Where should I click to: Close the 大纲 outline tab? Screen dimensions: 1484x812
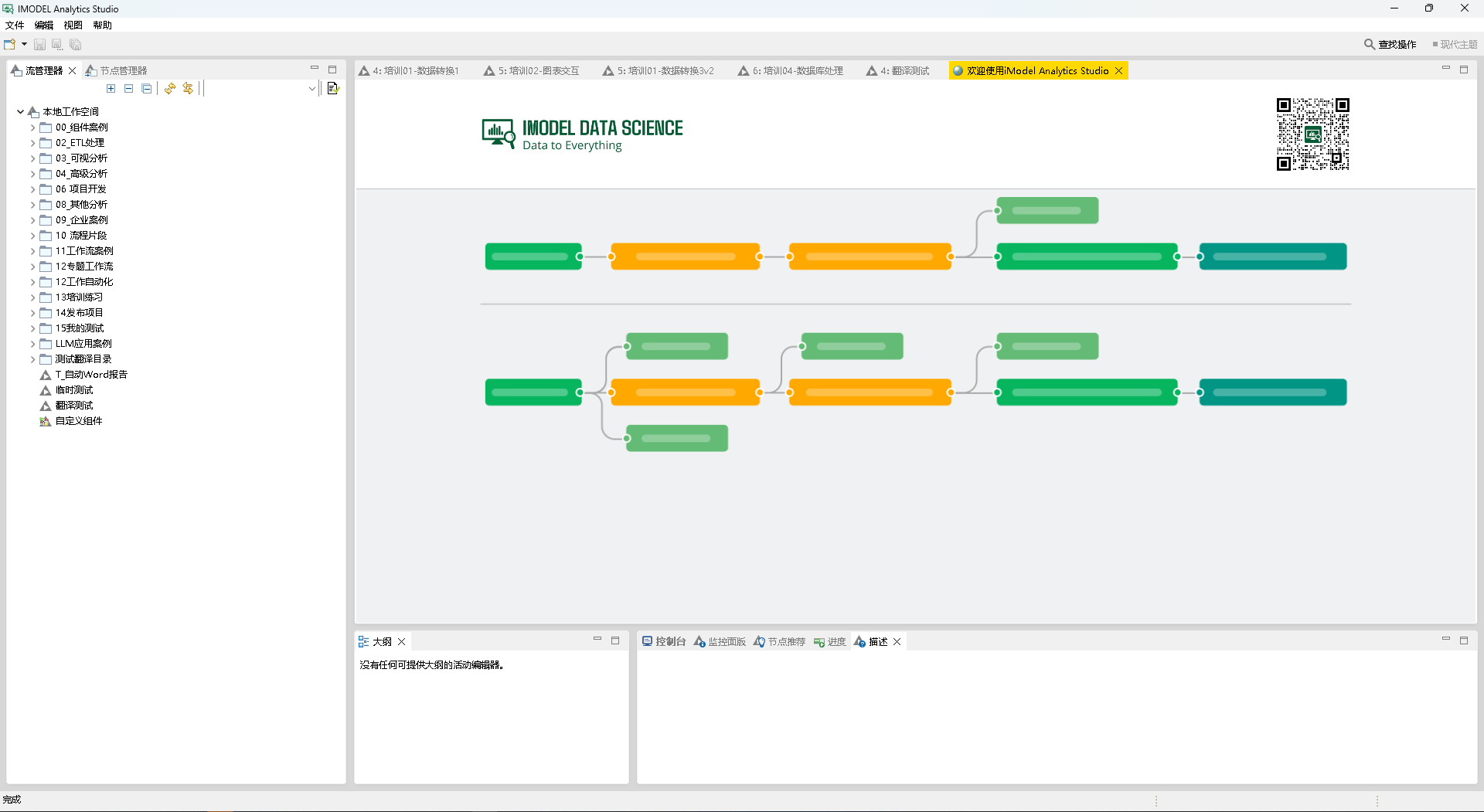tap(402, 642)
